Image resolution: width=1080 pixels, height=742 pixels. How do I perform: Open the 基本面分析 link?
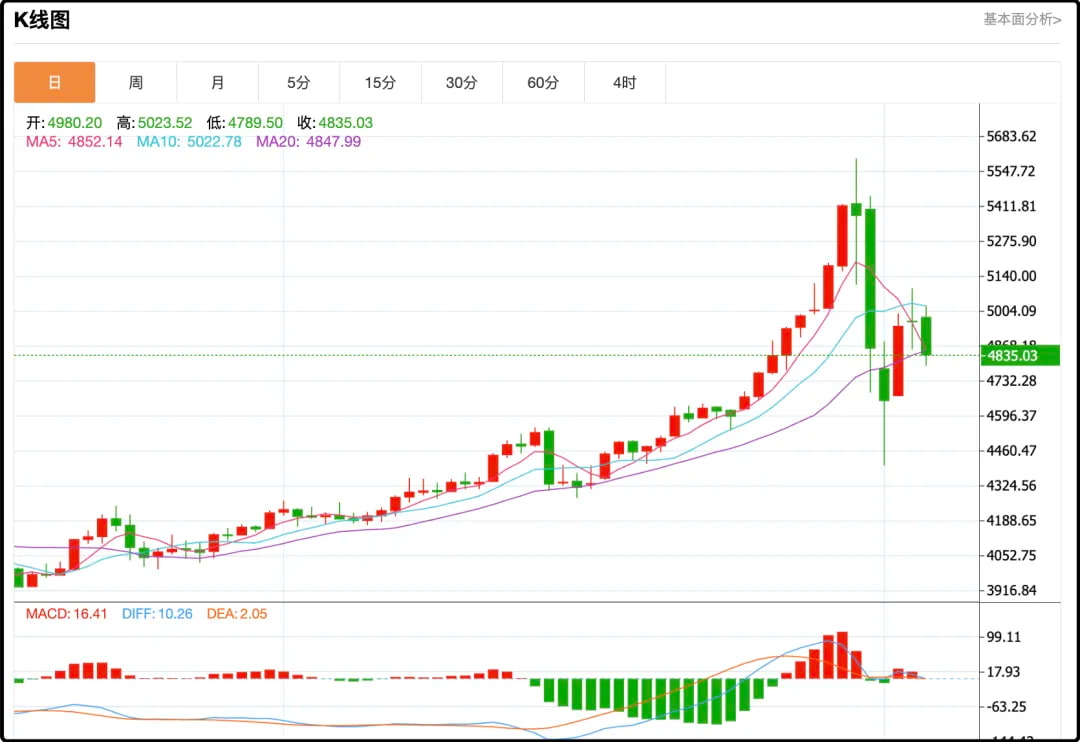1021,19
